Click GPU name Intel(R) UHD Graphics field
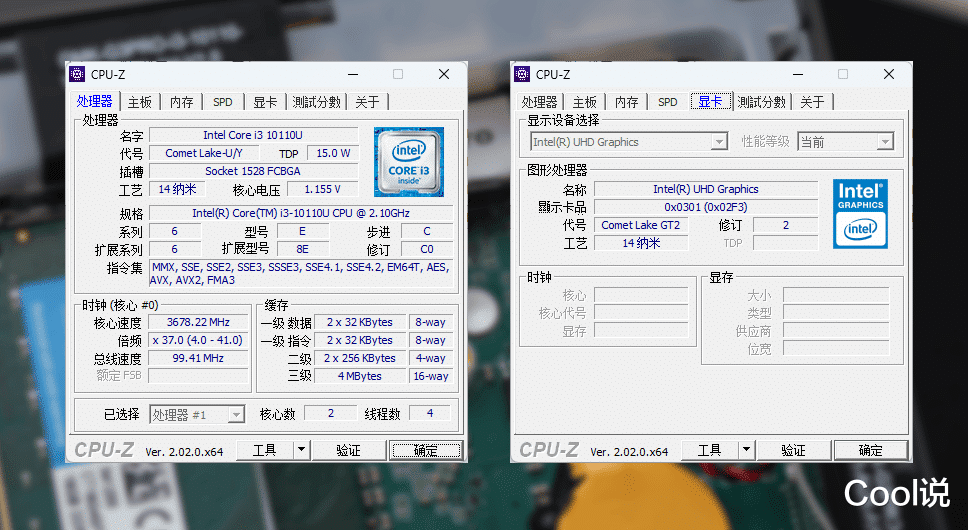This screenshot has height=530, width=968. 706,189
